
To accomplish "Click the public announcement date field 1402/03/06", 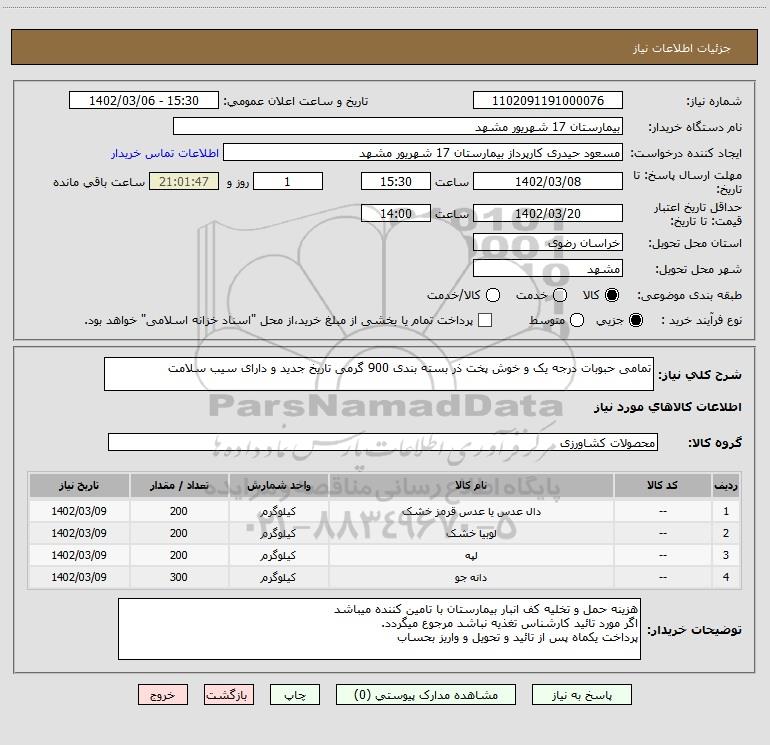I will pyautogui.click(x=144, y=100).
